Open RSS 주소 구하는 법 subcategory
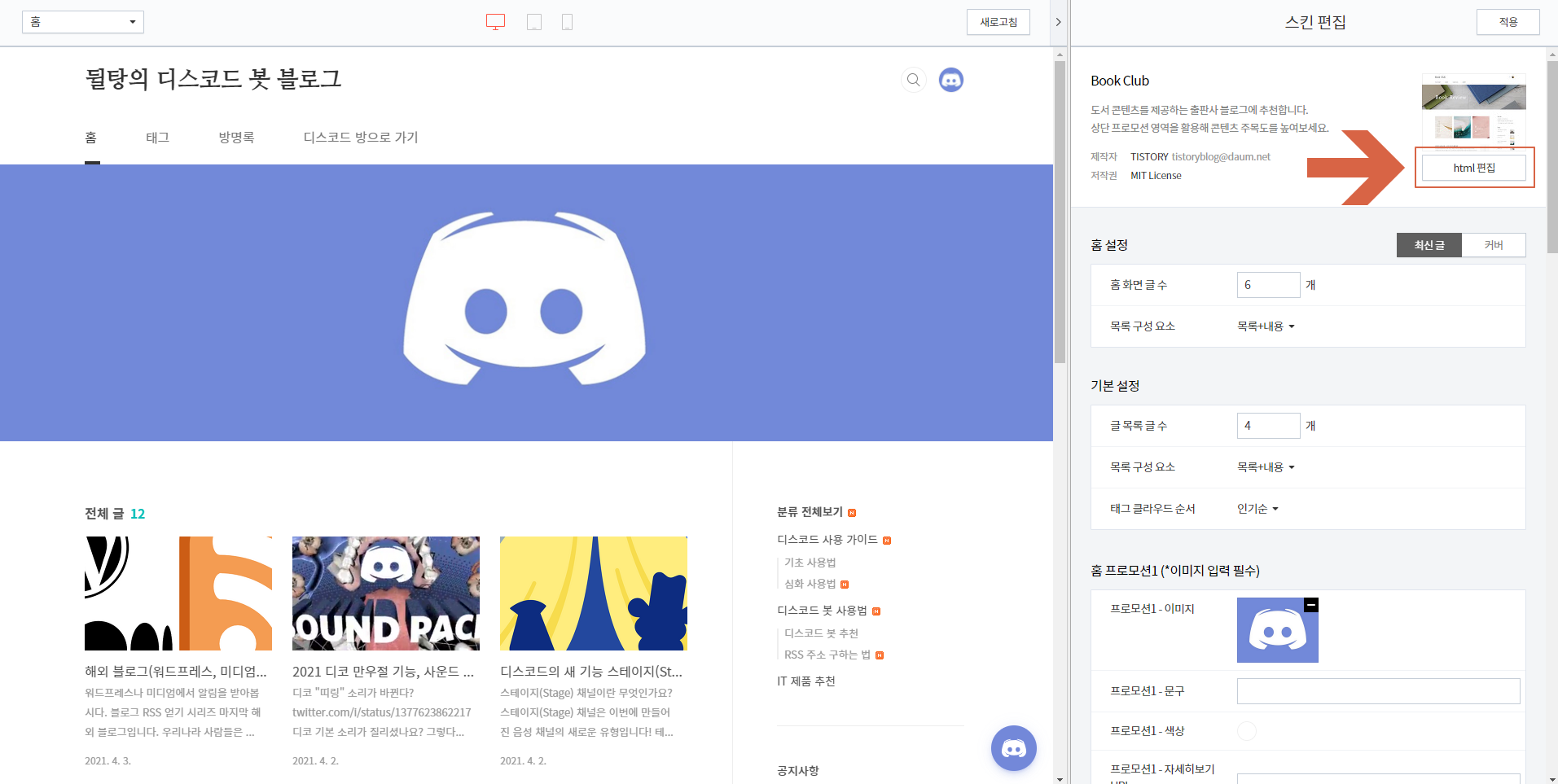This screenshot has width=1558, height=784. click(x=827, y=655)
